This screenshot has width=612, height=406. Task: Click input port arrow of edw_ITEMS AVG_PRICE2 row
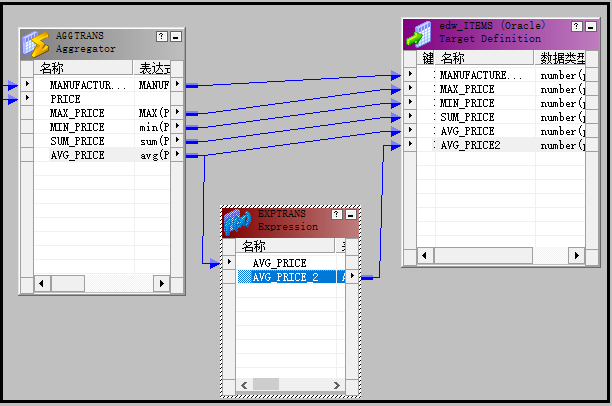click(x=410, y=144)
